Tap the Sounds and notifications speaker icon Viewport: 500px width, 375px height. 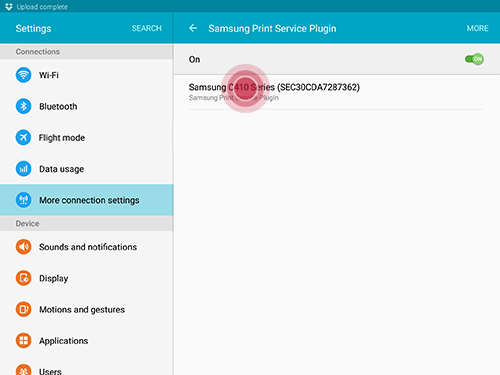point(23,247)
